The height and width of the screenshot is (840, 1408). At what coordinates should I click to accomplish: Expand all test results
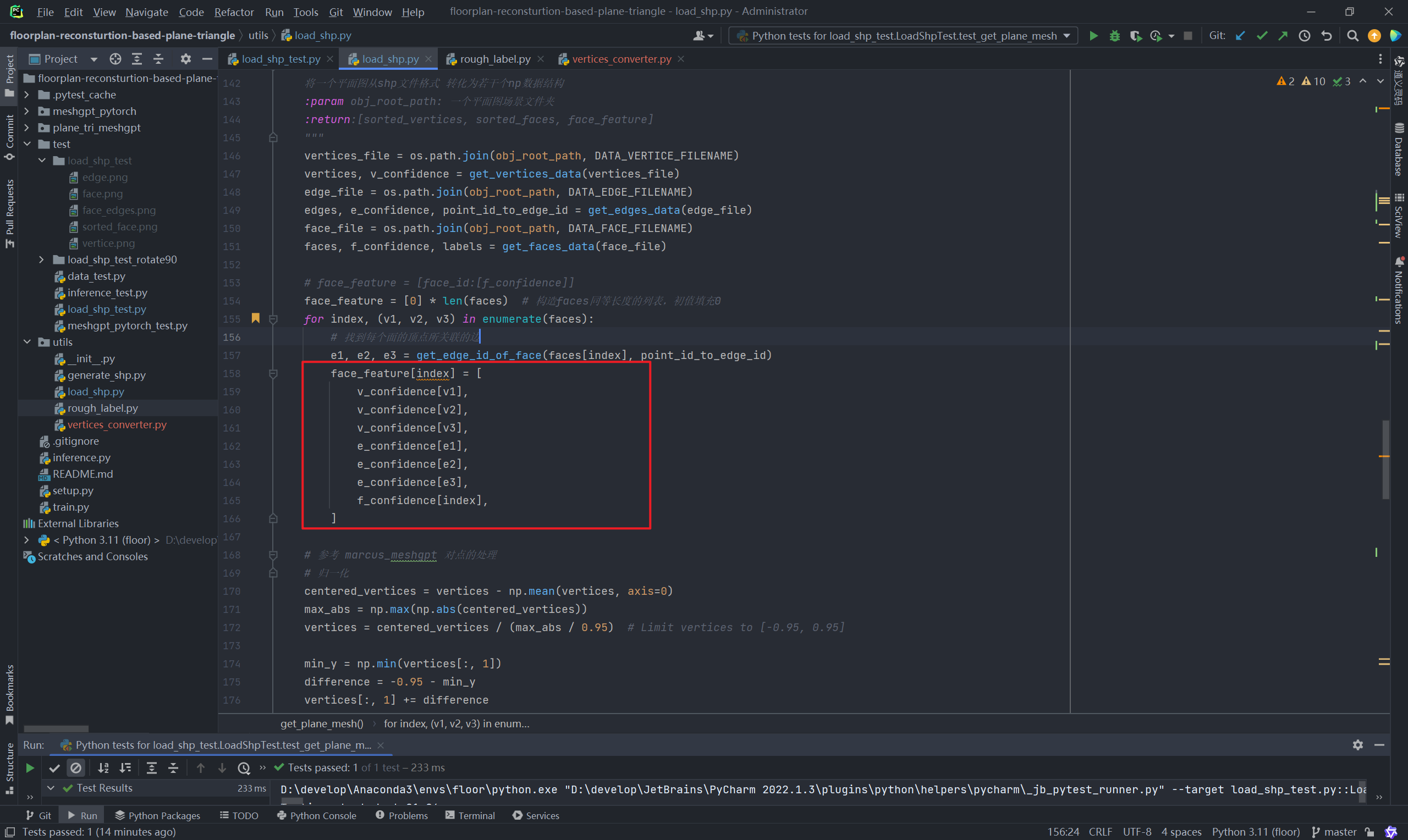coord(152,768)
